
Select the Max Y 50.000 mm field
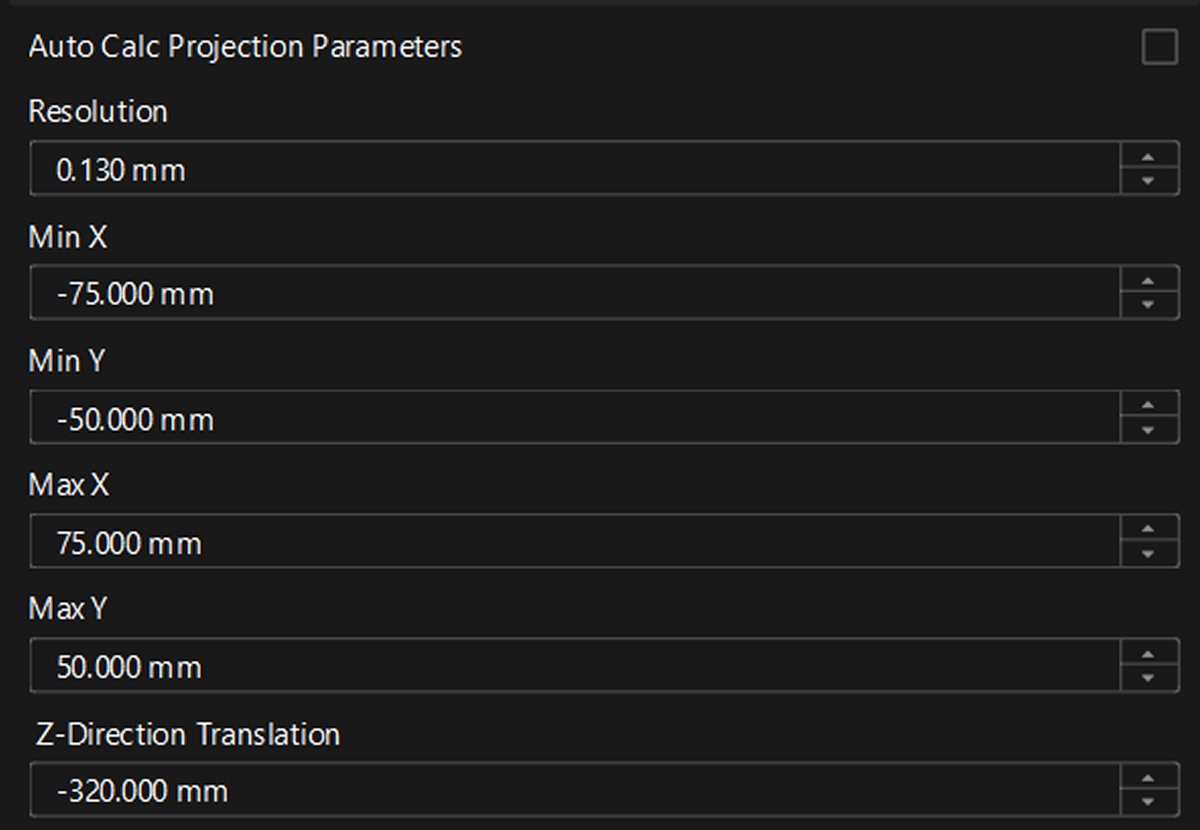(575, 665)
